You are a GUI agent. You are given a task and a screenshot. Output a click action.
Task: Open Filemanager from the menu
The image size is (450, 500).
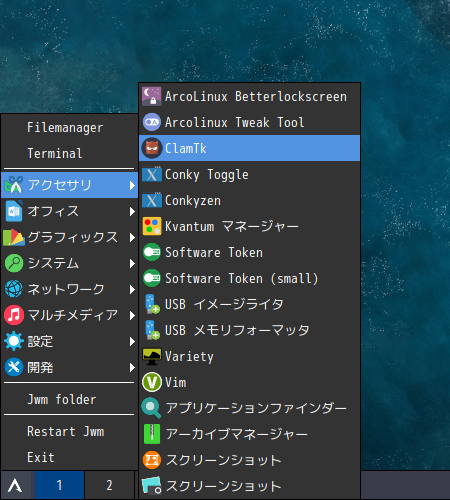[x=69, y=128]
